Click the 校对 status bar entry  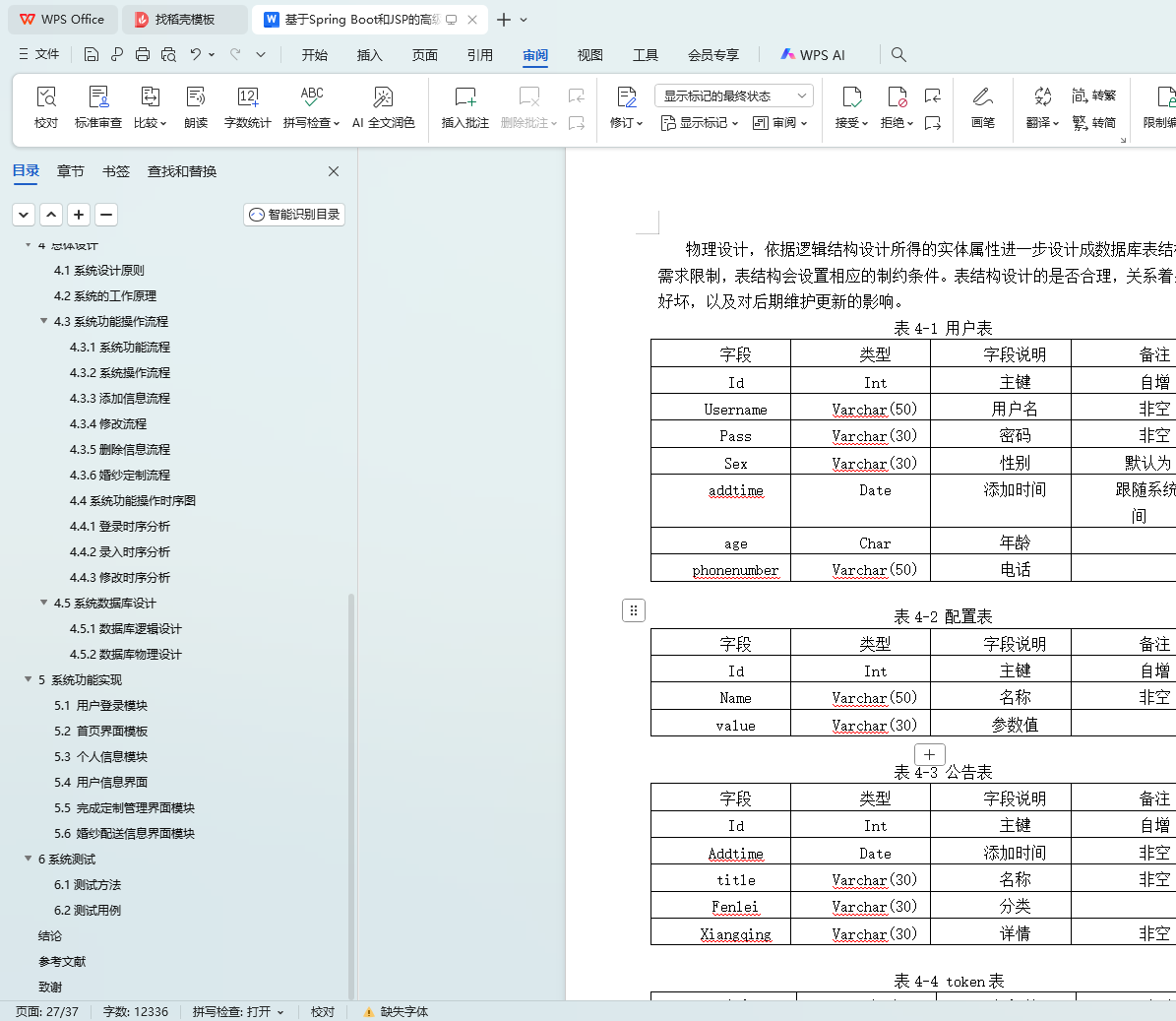[323, 1011]
